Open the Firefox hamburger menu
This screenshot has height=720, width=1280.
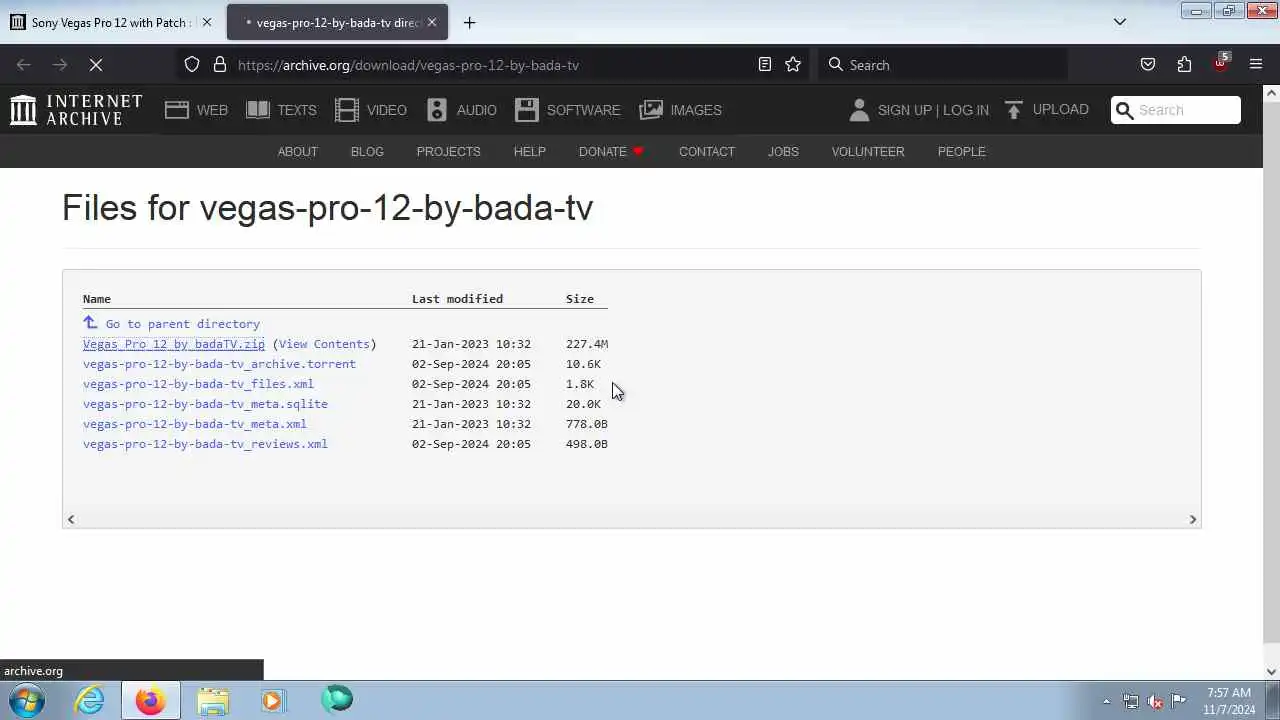(1256, 65)
